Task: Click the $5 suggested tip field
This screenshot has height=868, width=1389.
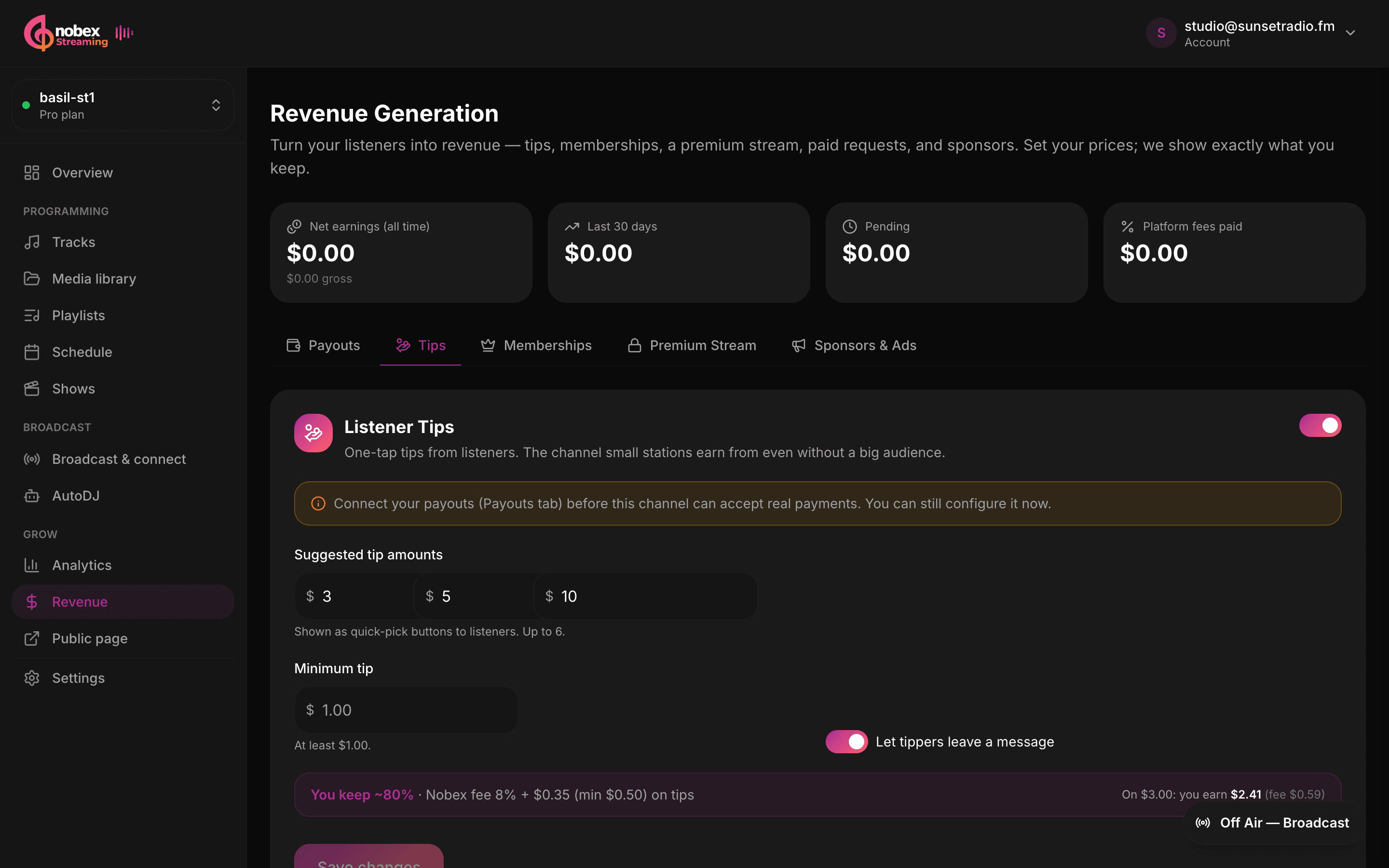Action: 474,597
